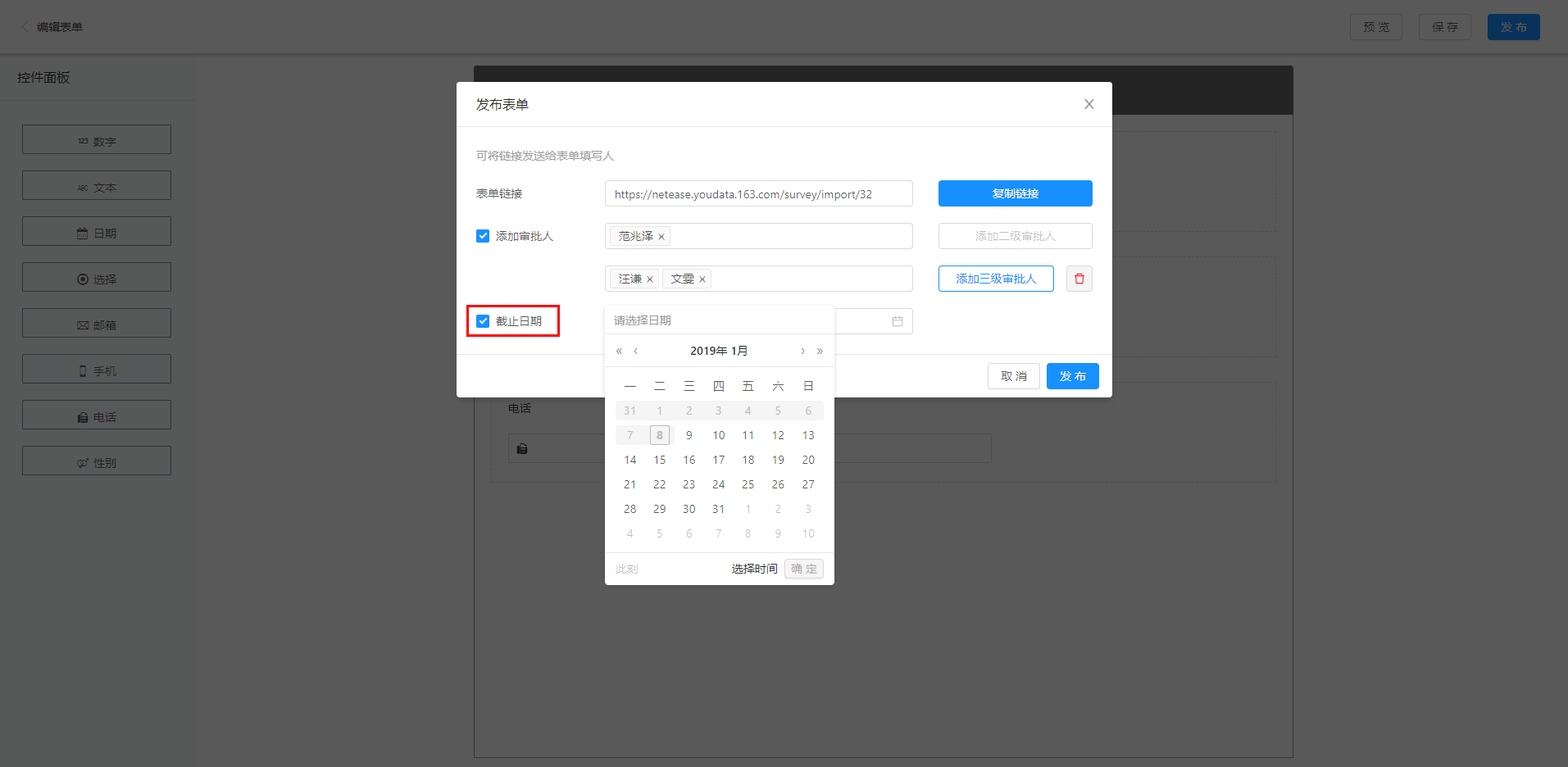Click the first-level approver input field

pyautogui.click(x=759, y=236)
